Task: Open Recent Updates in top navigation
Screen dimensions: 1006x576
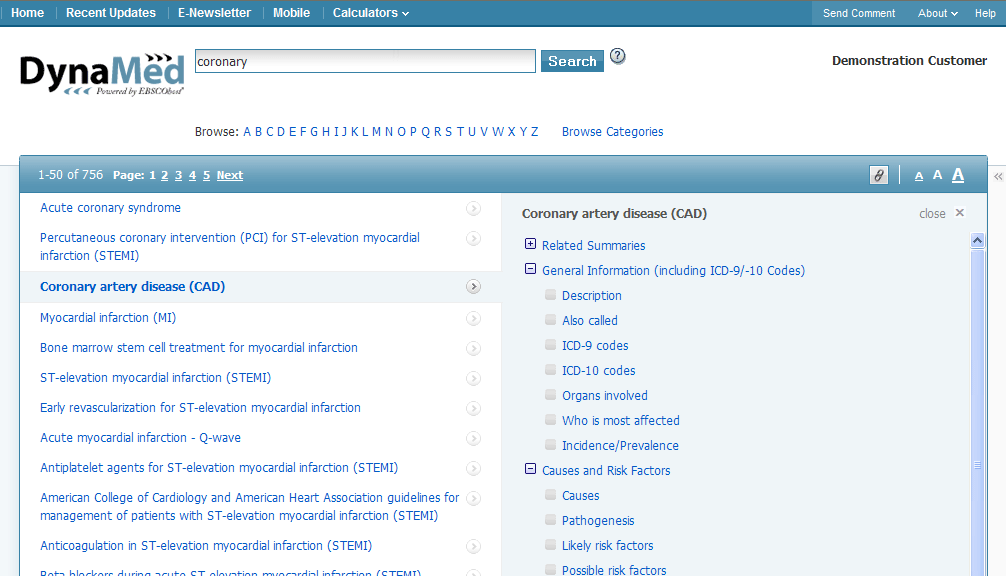Action: click(111, 13)
